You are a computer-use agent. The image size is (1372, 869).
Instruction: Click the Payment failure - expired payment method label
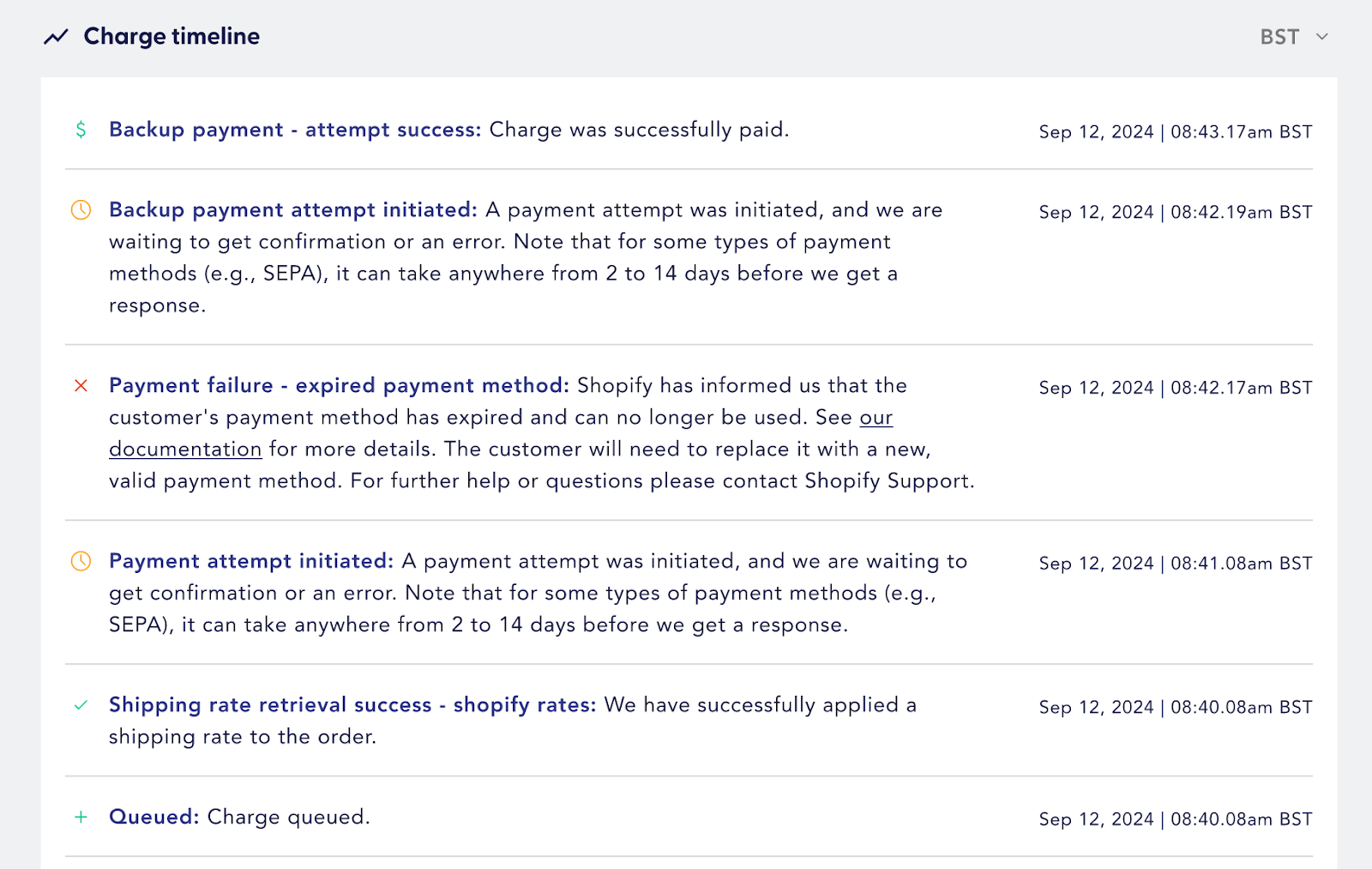[339, 385]
